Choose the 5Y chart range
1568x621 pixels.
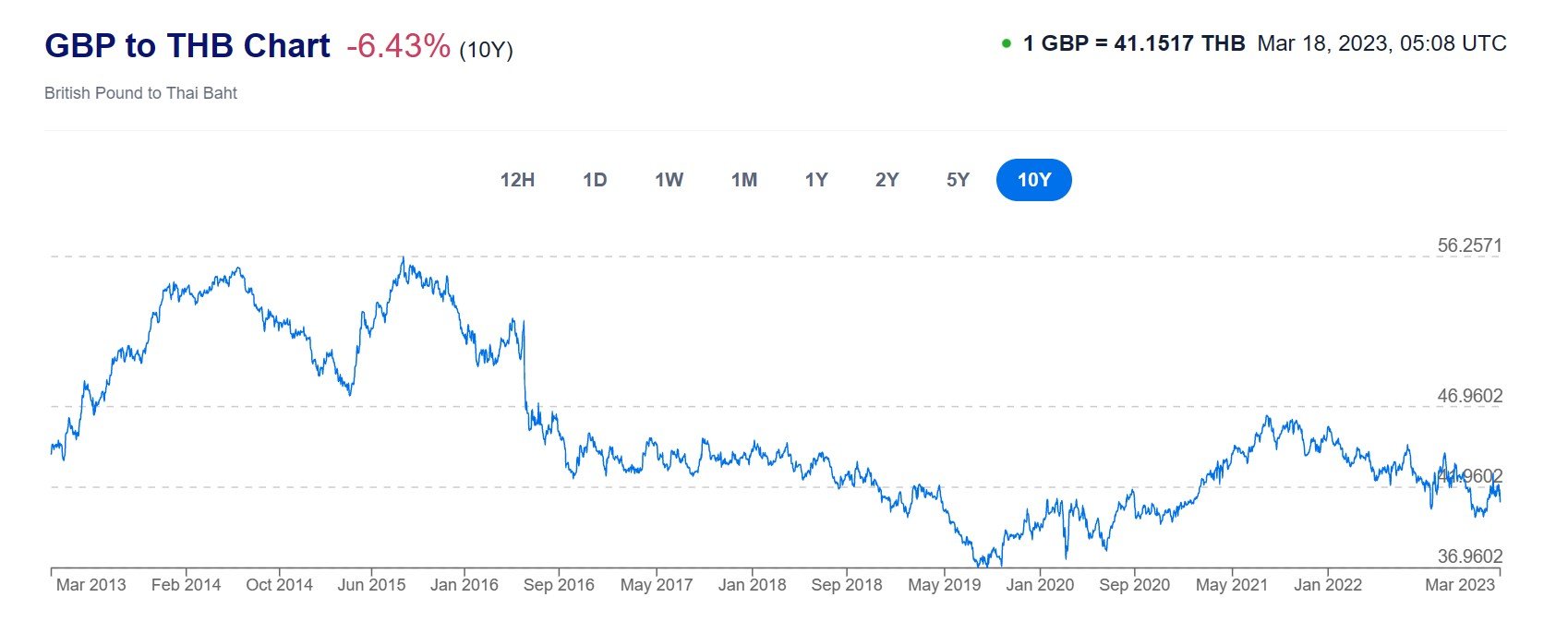(x=959, y=180)
